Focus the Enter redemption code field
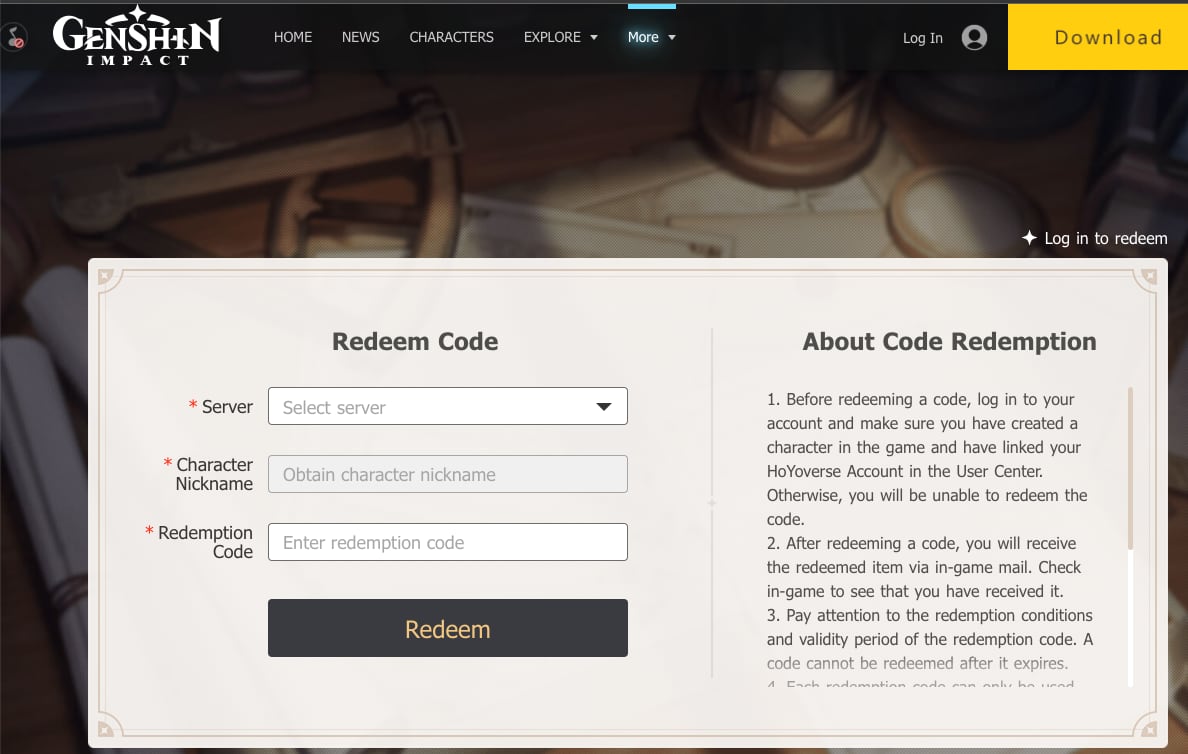The width and height of the screenshot is (1188, 754). (x=447, y=542)
